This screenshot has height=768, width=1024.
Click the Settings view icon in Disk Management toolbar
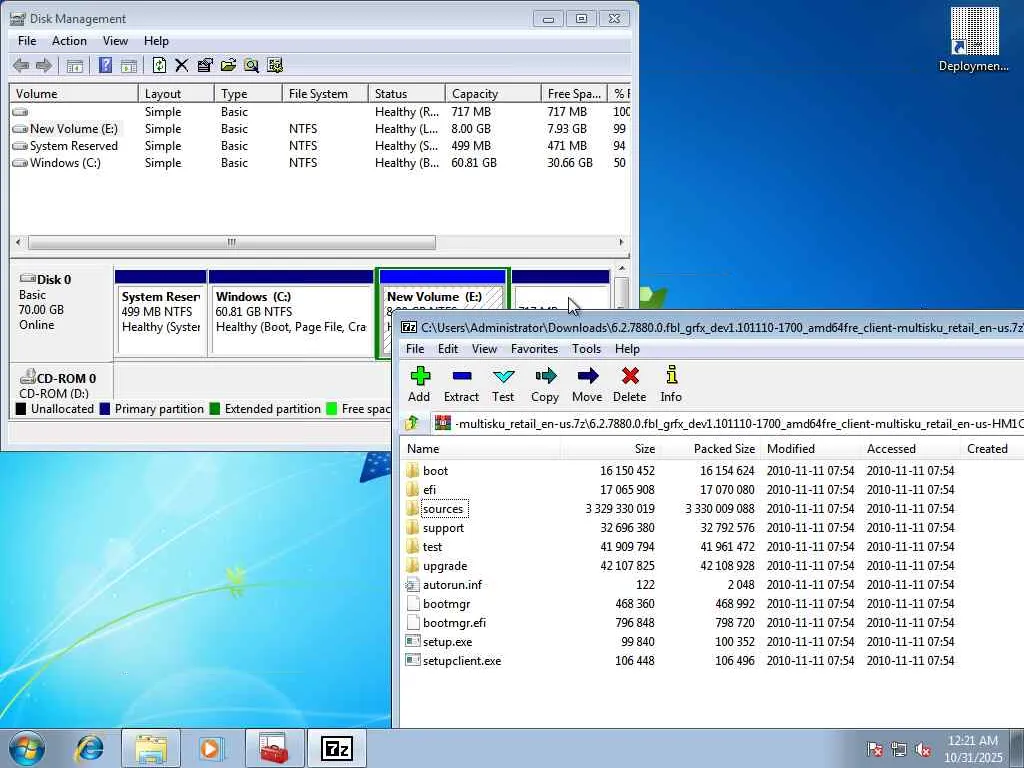coord(275,65)
